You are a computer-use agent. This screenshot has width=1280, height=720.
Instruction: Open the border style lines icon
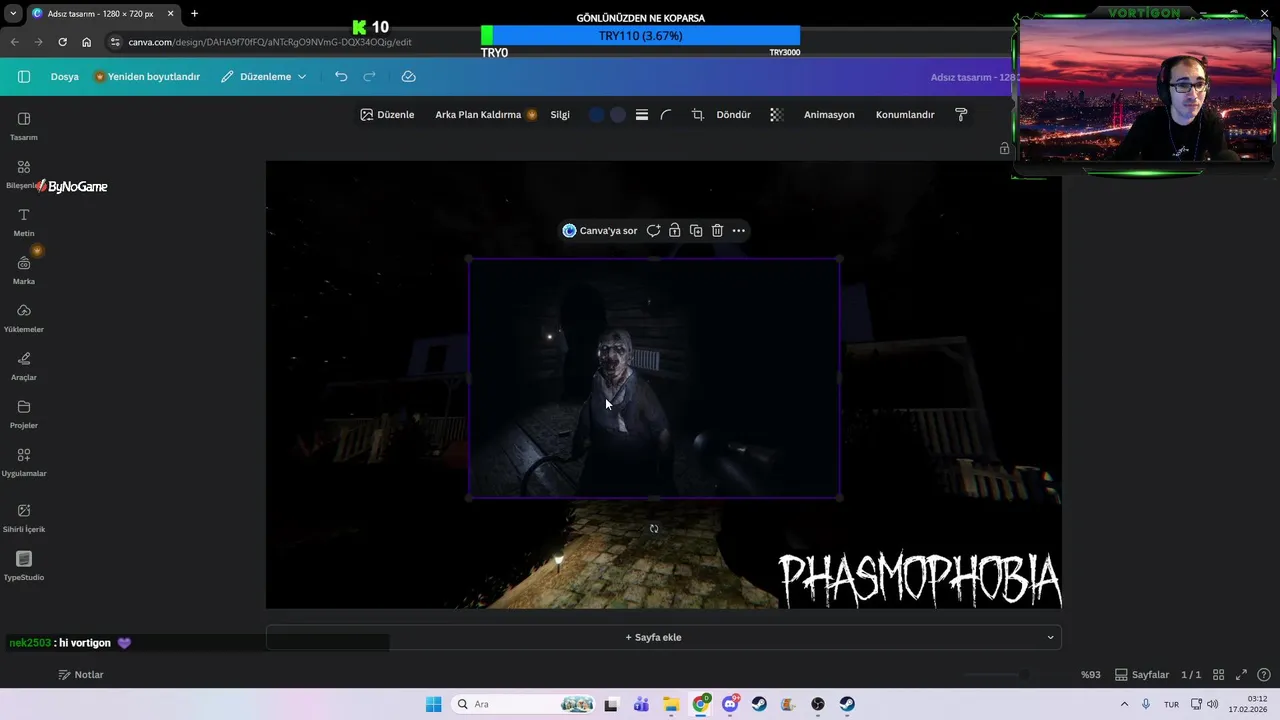pos(642,115)
